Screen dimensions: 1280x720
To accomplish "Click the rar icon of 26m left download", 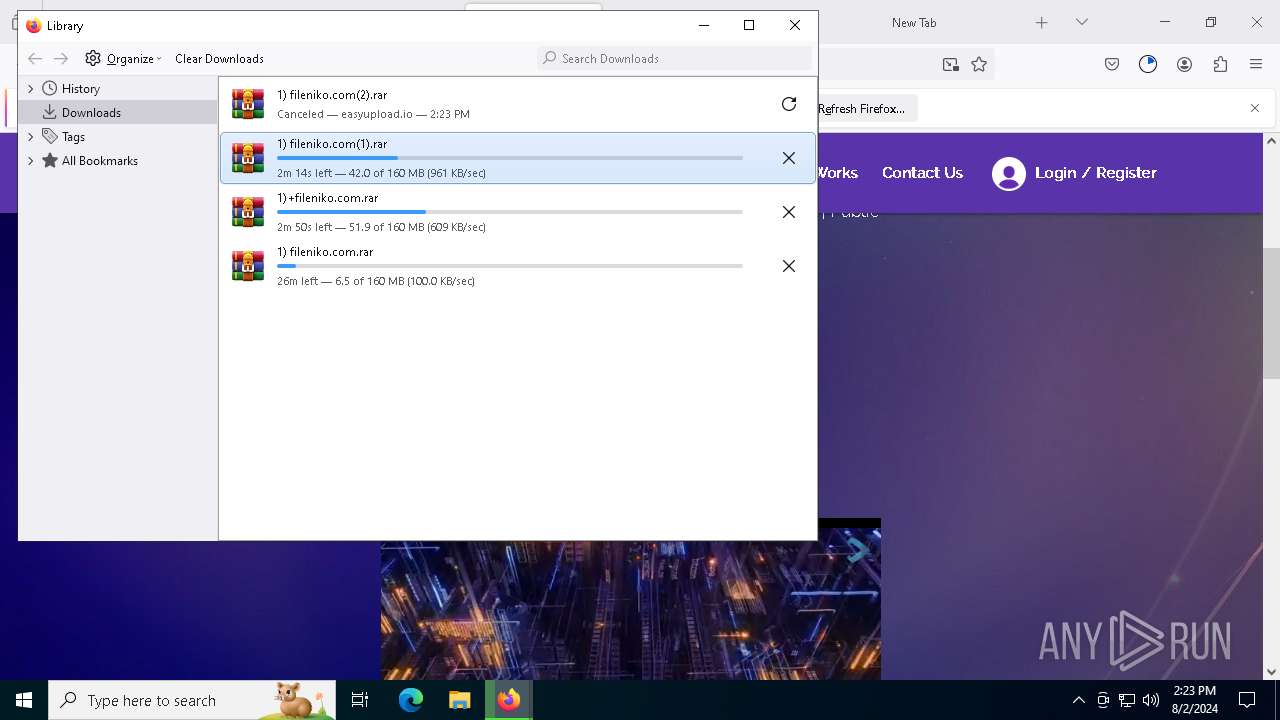I will (248, 266).
